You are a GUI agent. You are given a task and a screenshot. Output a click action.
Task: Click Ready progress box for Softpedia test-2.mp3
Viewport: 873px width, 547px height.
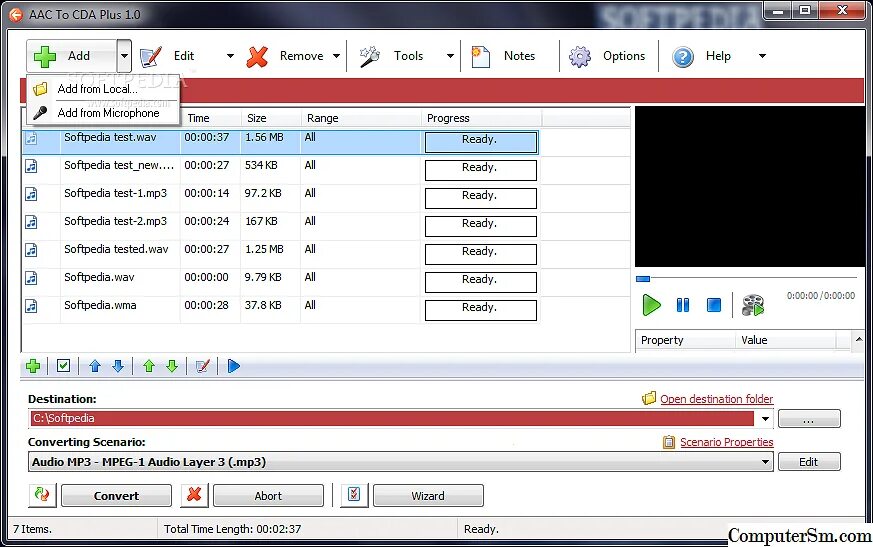tap(480, 226)
